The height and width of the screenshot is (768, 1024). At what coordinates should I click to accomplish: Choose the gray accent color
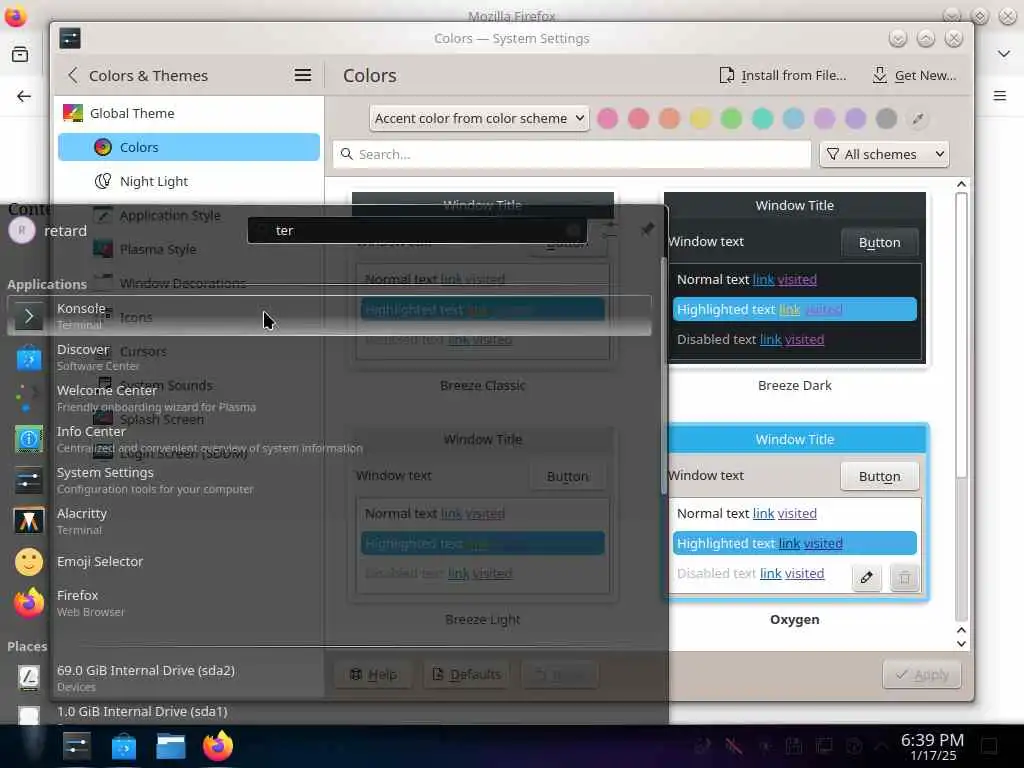pyautogui.click(x=886, y=118)
